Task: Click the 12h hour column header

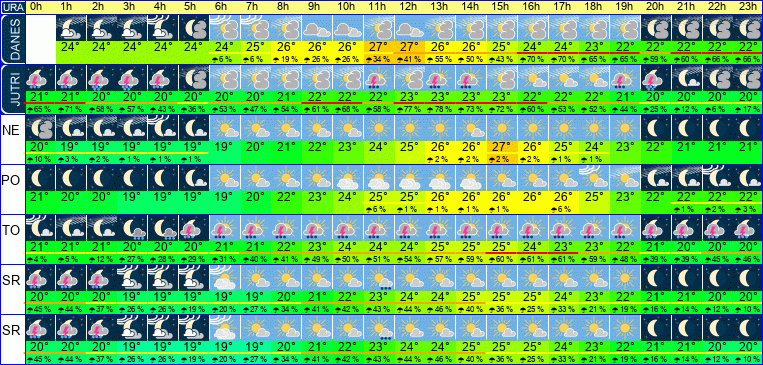Action: (409, 7)
